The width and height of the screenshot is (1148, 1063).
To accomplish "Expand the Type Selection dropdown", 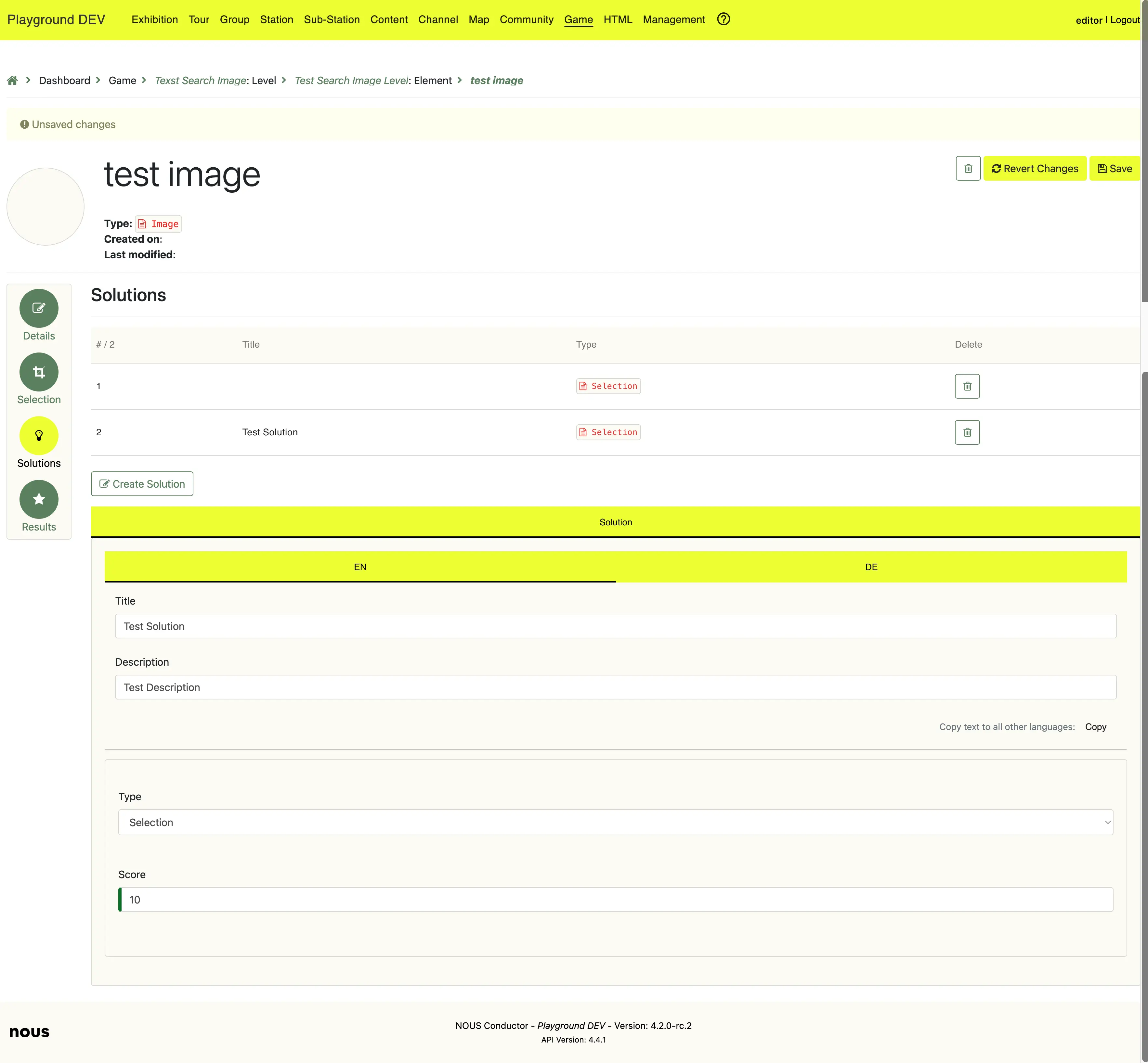I will point(615,823).
